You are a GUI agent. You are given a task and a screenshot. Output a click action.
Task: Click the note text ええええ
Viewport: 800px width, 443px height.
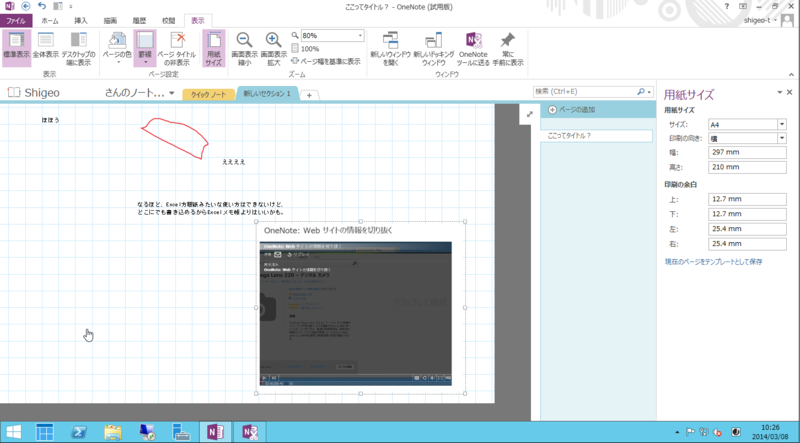(x=234, y=162)
